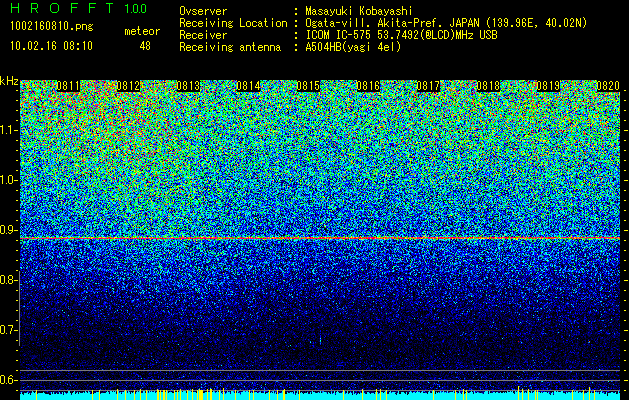Click the Receiving antenna label
The width and height of the screenshot is (629, 400).
(x=230, y=47)
